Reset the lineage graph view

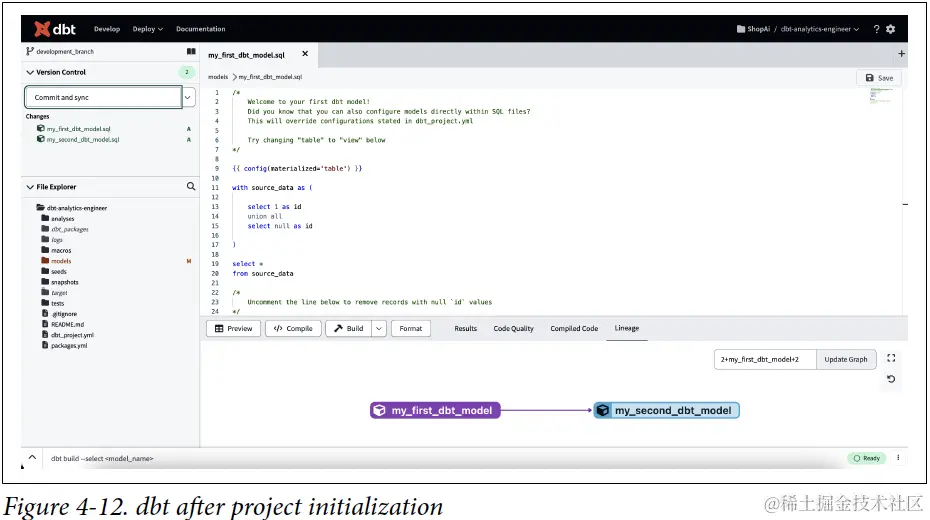tap(891, 379)
